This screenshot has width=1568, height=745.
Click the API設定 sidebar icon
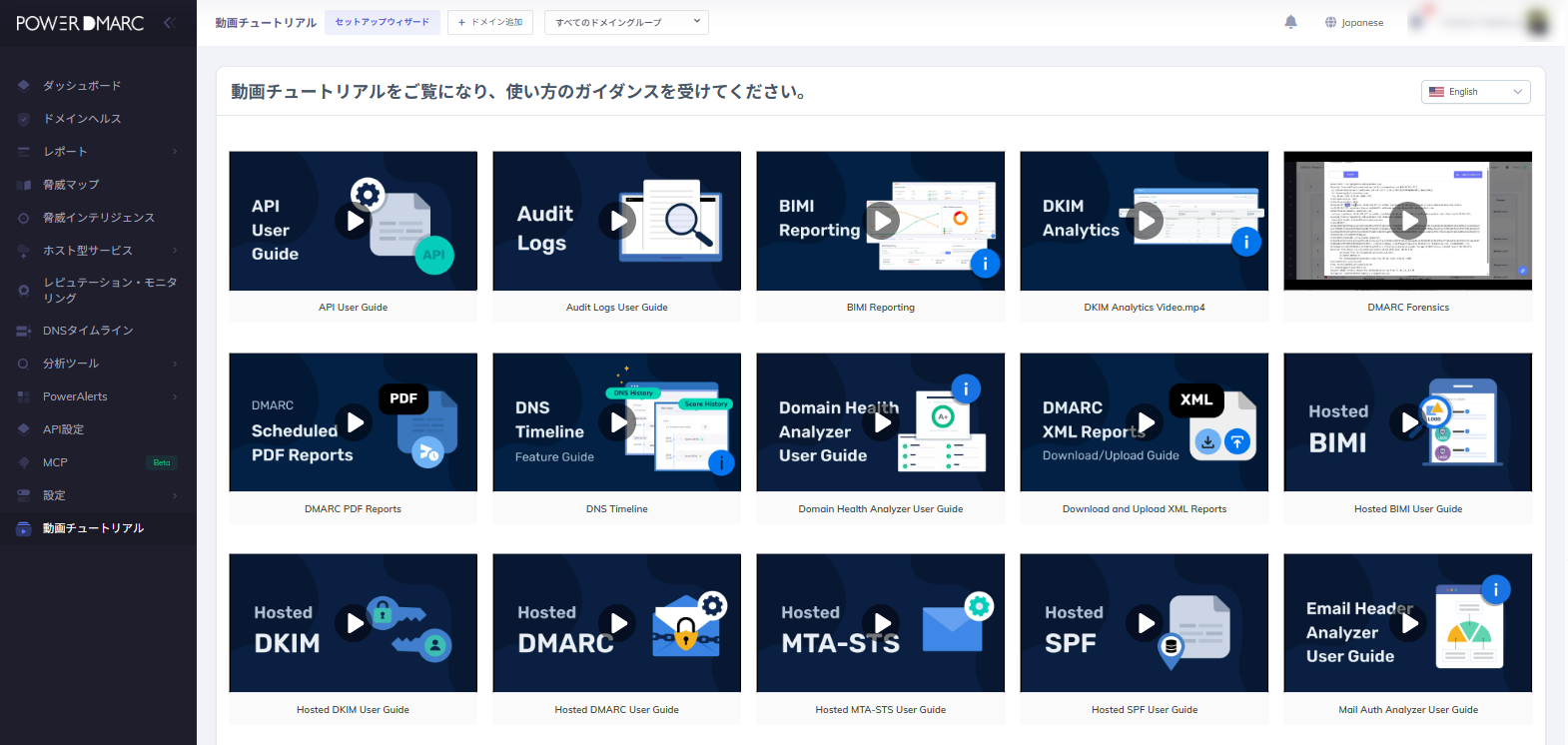pos(24,429)
